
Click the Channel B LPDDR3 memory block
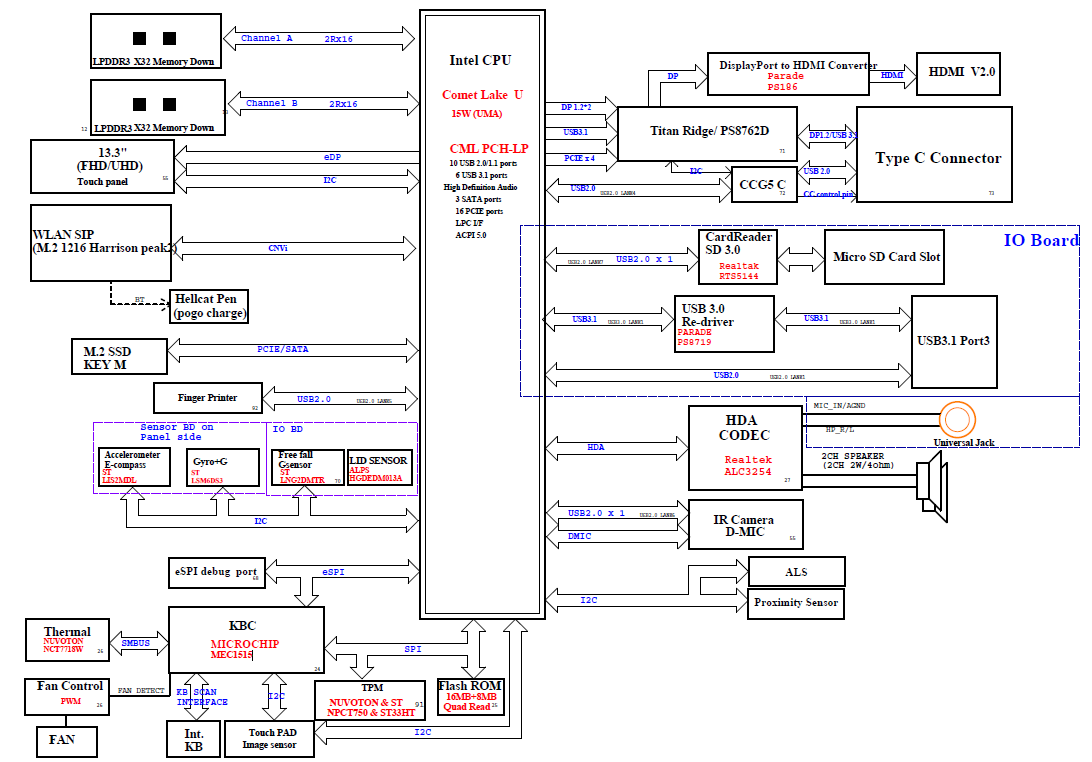point(155,107)
